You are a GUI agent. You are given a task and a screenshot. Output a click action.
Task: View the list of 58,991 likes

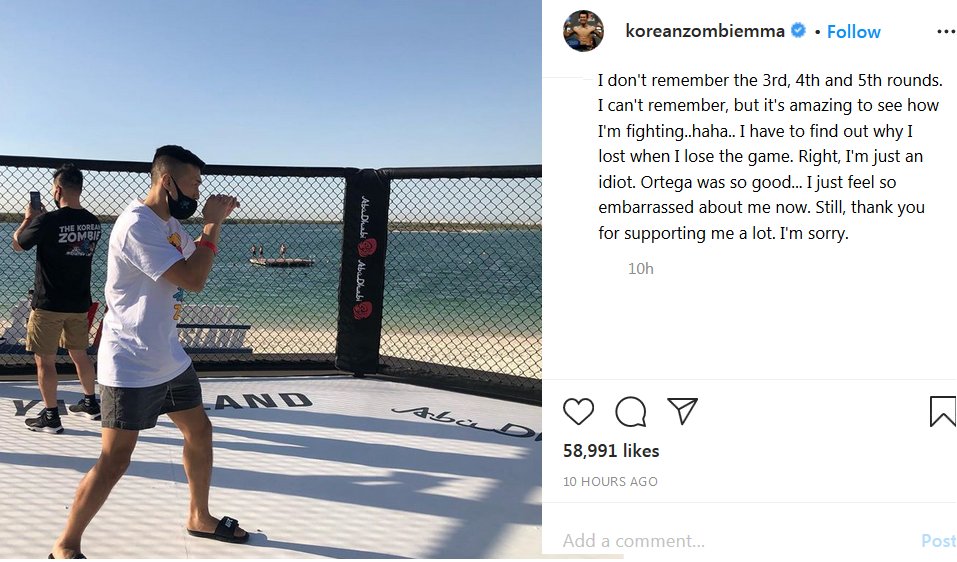coord(611,450)
